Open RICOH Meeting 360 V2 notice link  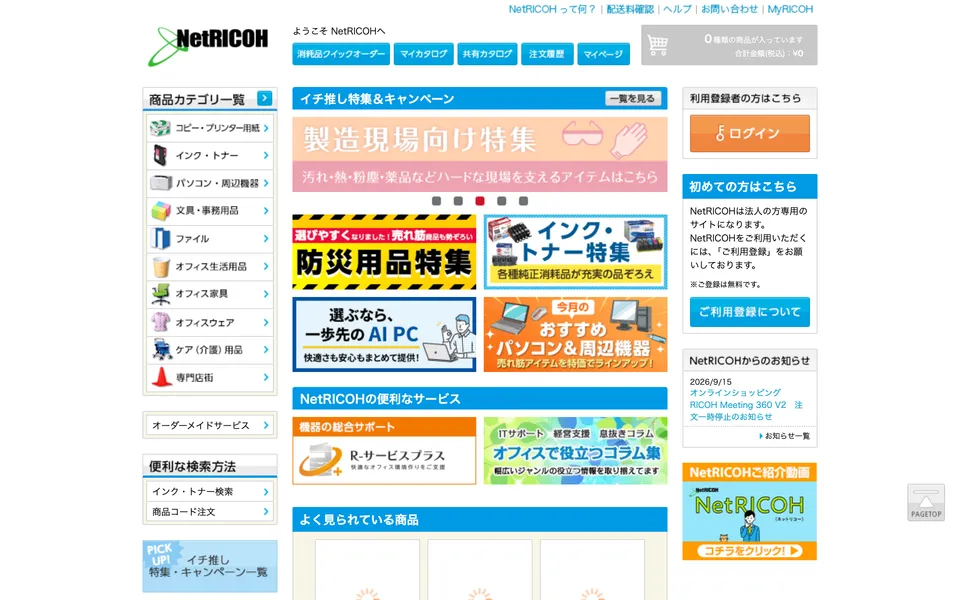[x=746, y=405]
